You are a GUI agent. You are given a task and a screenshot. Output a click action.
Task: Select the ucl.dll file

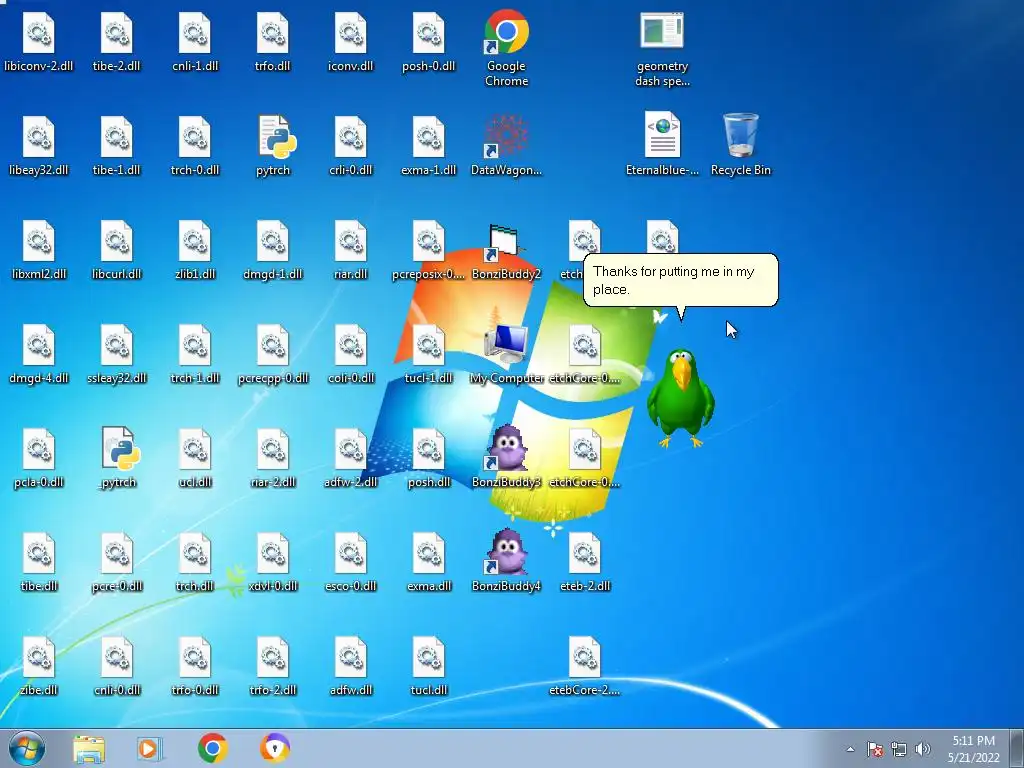(195, 458)
